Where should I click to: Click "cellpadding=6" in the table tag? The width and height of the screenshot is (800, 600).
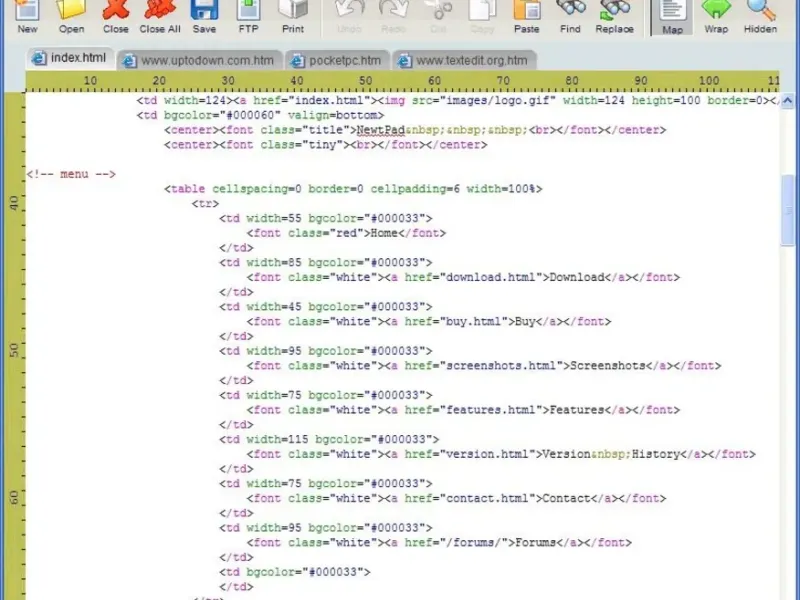coord(415,189)
